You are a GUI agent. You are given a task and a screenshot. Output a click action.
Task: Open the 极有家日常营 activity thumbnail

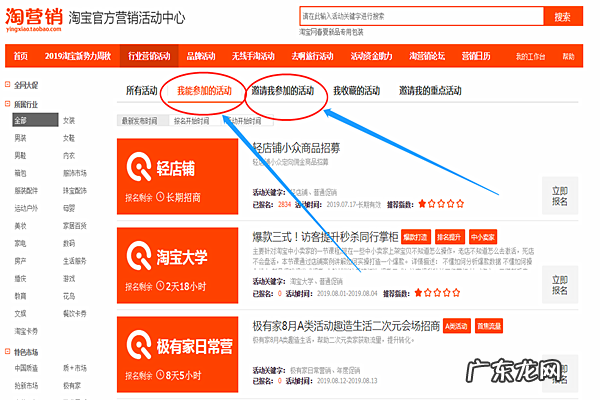(178, 354)
